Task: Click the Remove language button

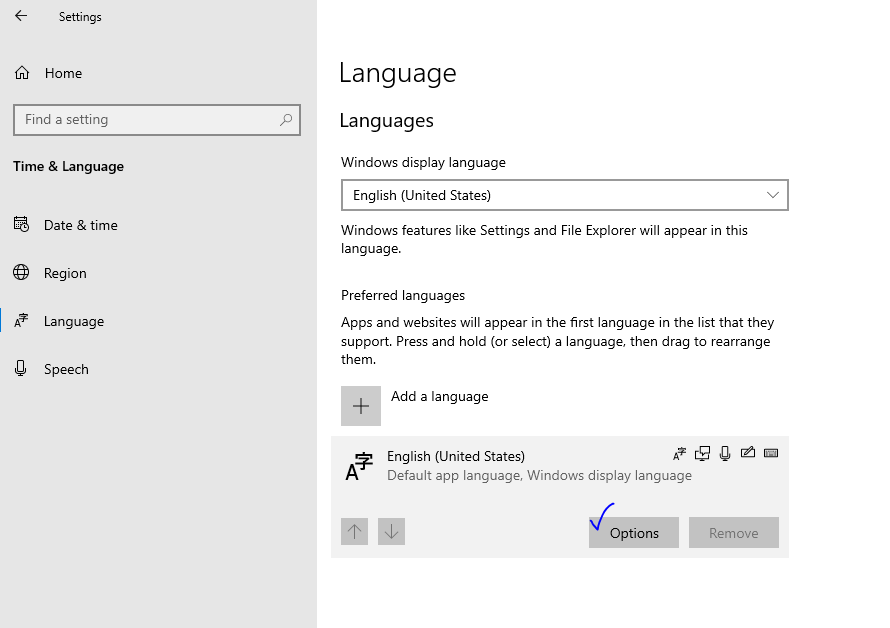Action: pos(734,533)
